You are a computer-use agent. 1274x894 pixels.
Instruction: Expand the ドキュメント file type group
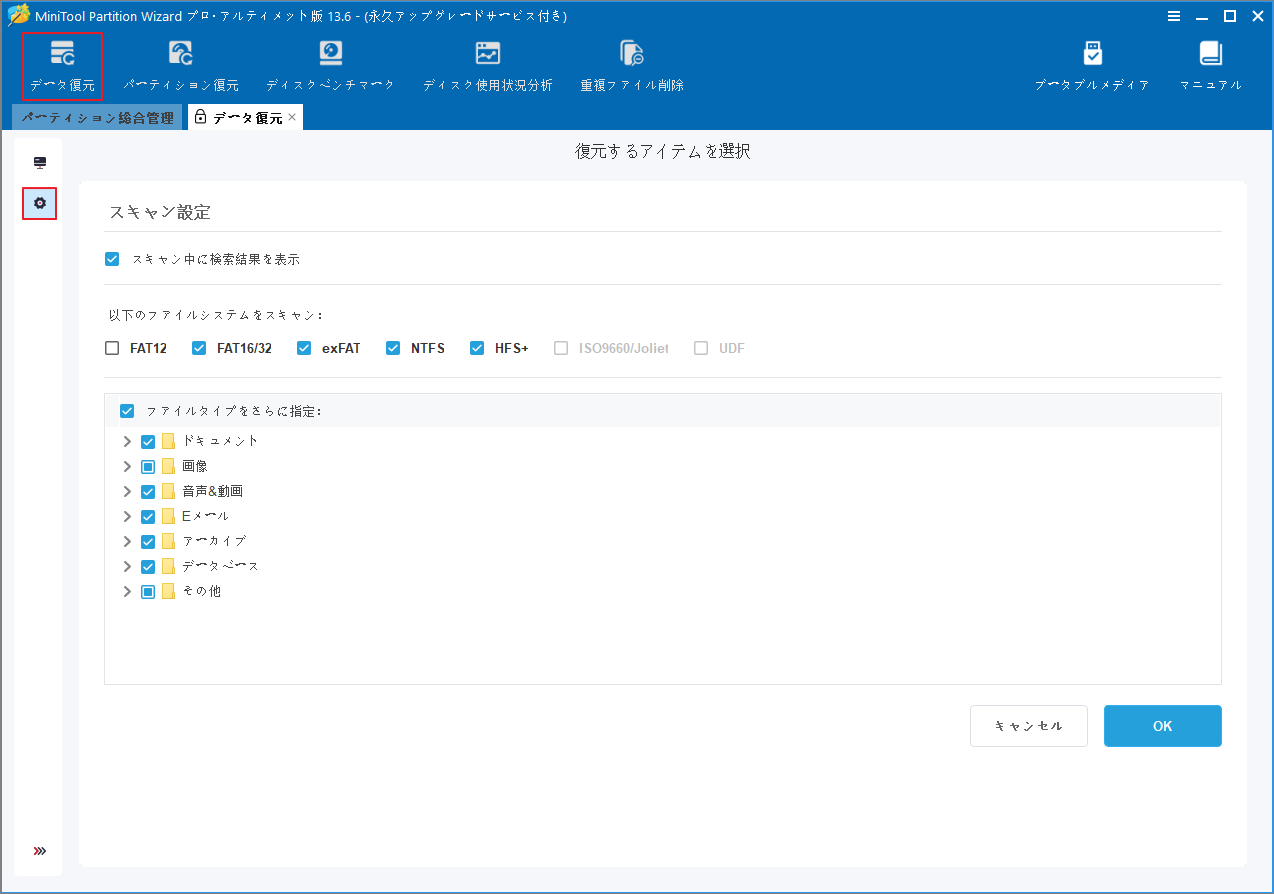coord(126,440)
